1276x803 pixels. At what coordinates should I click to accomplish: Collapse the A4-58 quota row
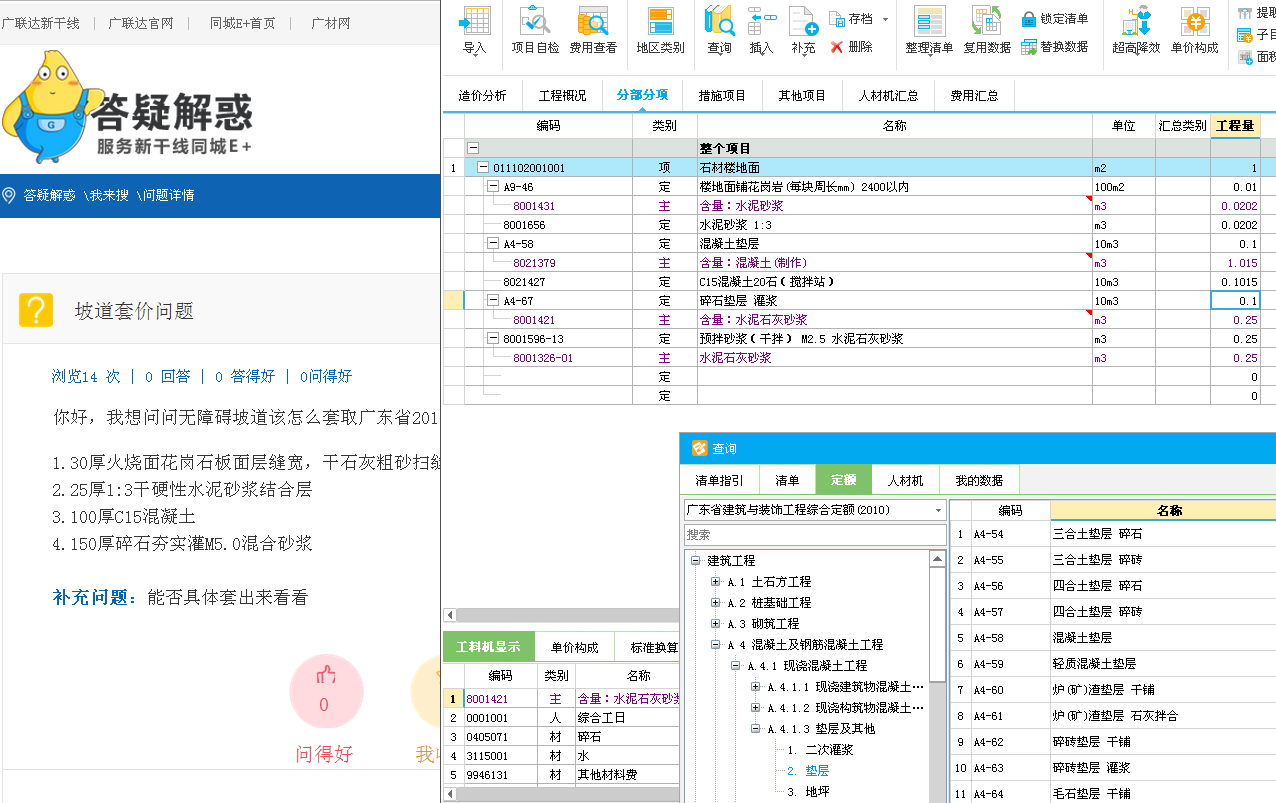pos(493,244)
